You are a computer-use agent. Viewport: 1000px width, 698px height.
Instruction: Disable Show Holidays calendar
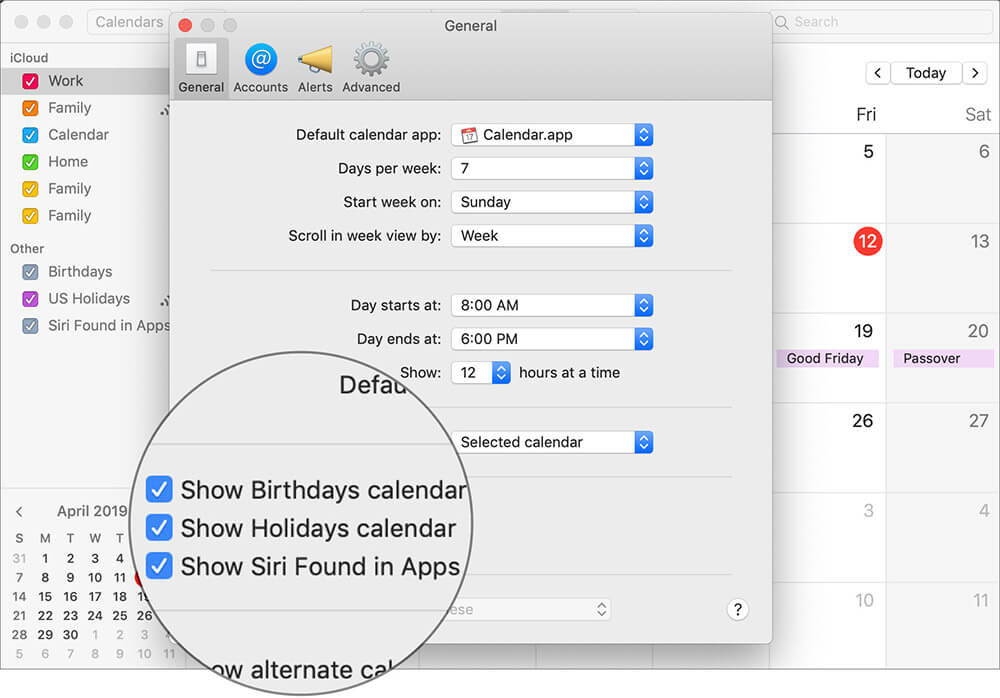[158, 527]
